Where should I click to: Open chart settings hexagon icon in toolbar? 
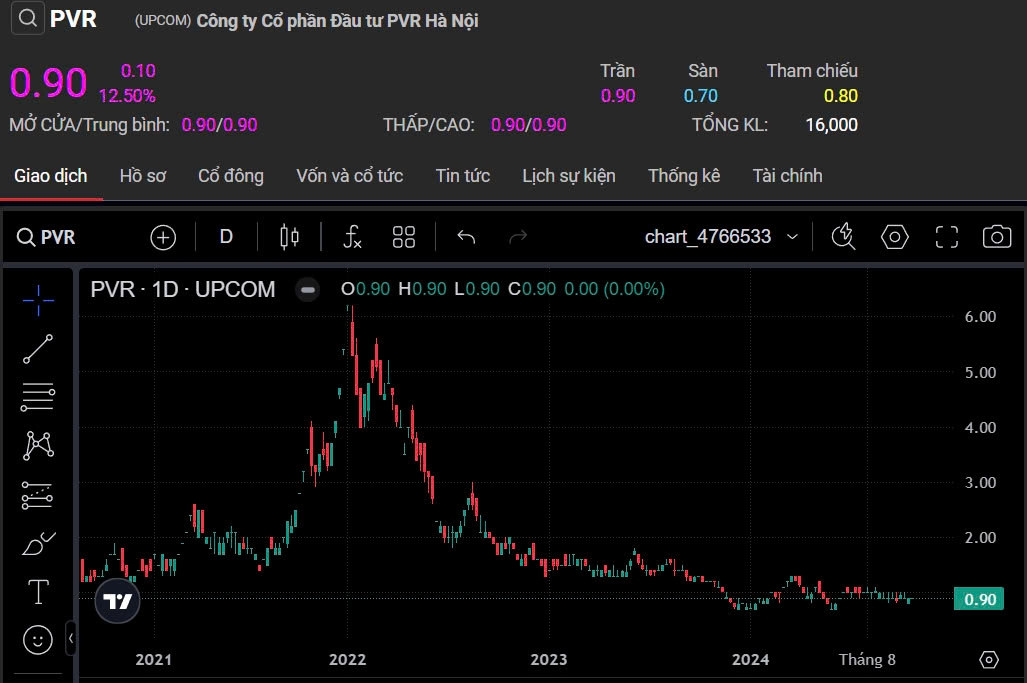pos(895,237)
